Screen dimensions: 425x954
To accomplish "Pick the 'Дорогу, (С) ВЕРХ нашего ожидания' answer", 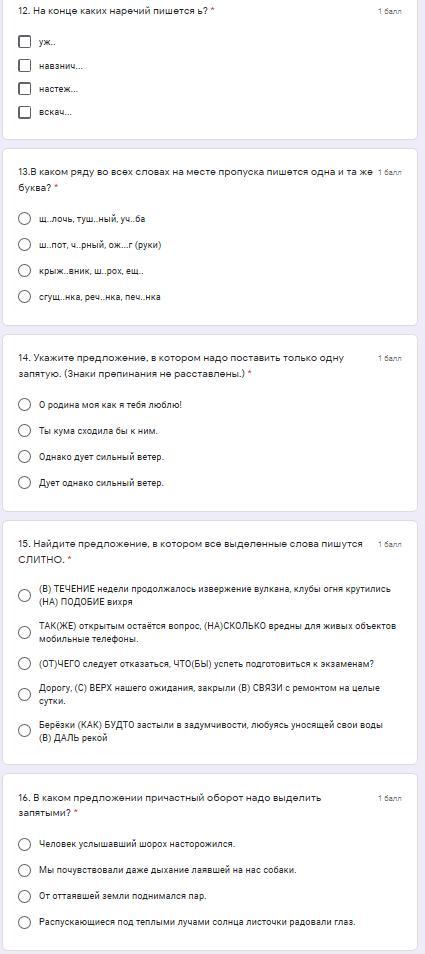I will coord(24,694).
